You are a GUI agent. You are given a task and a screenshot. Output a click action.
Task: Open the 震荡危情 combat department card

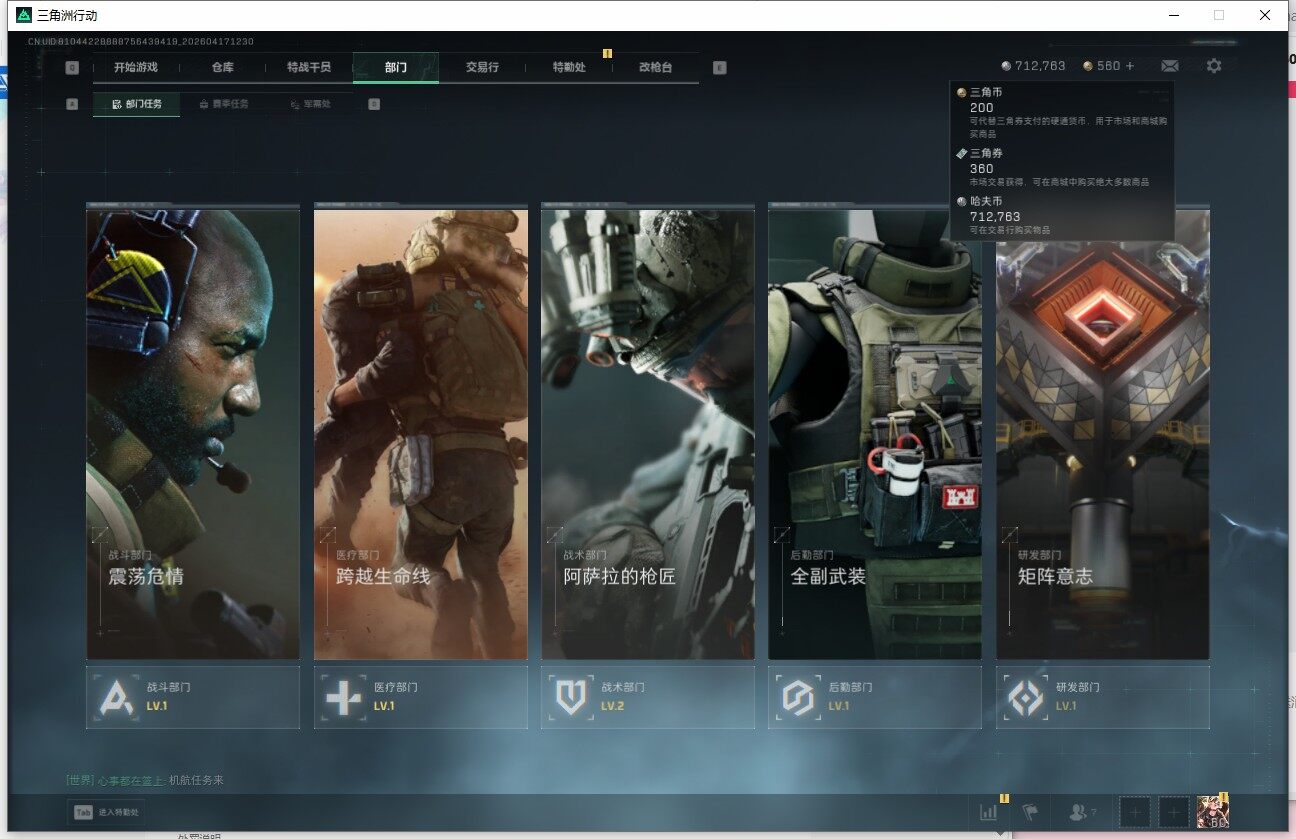pyautogui.click(x=193, y=434)
